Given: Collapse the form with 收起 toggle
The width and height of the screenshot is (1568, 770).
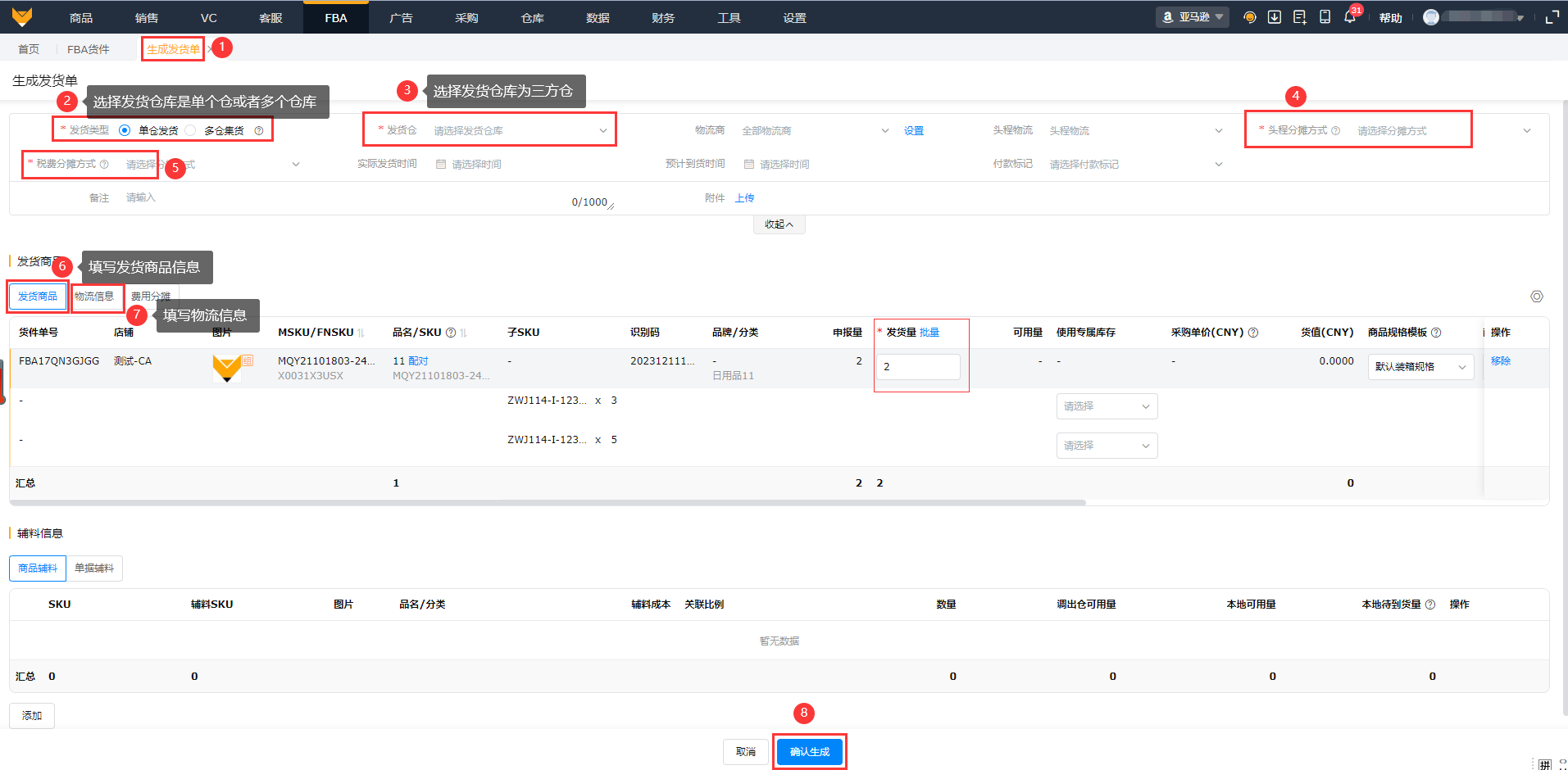Looking at the screenshot, I should (x=779, y=224).
